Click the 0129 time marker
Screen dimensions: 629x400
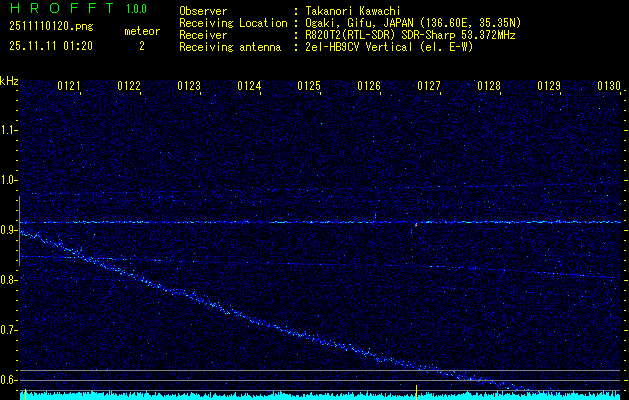click(549, 87)
